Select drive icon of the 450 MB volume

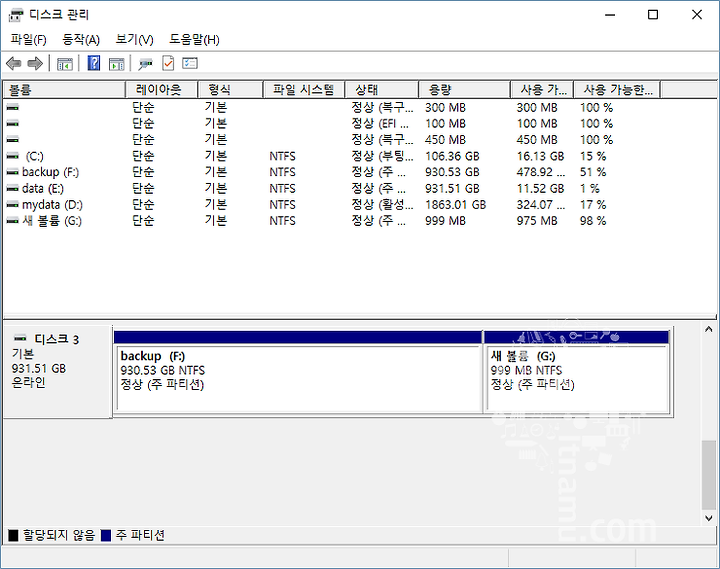click(x=12, y=140)
